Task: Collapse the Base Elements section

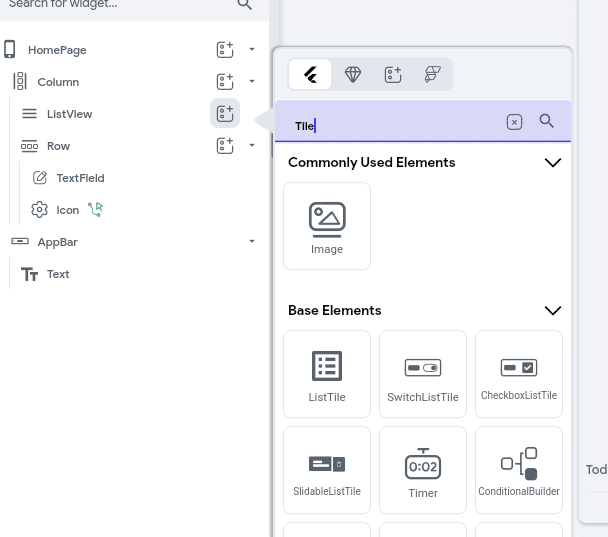Action: (553, 311)
